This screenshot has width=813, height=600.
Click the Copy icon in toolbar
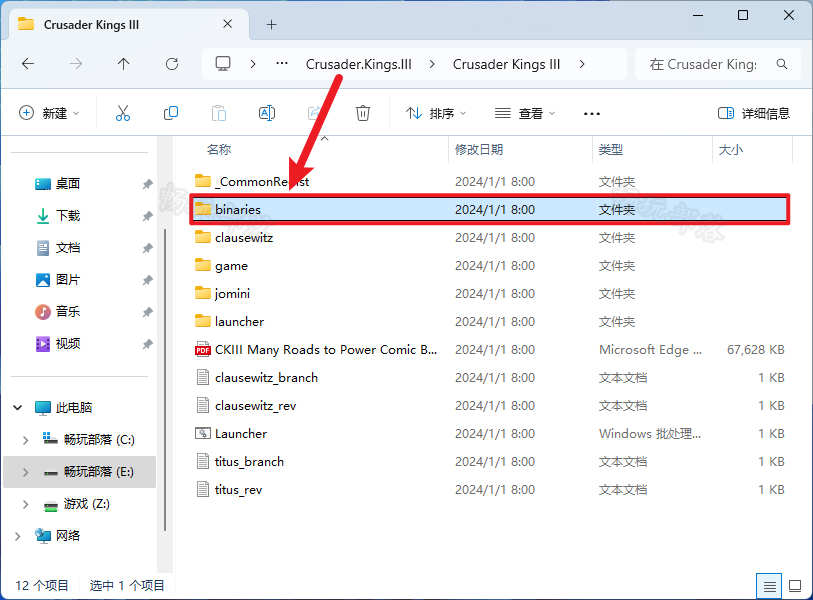click(x=171, y=113)
